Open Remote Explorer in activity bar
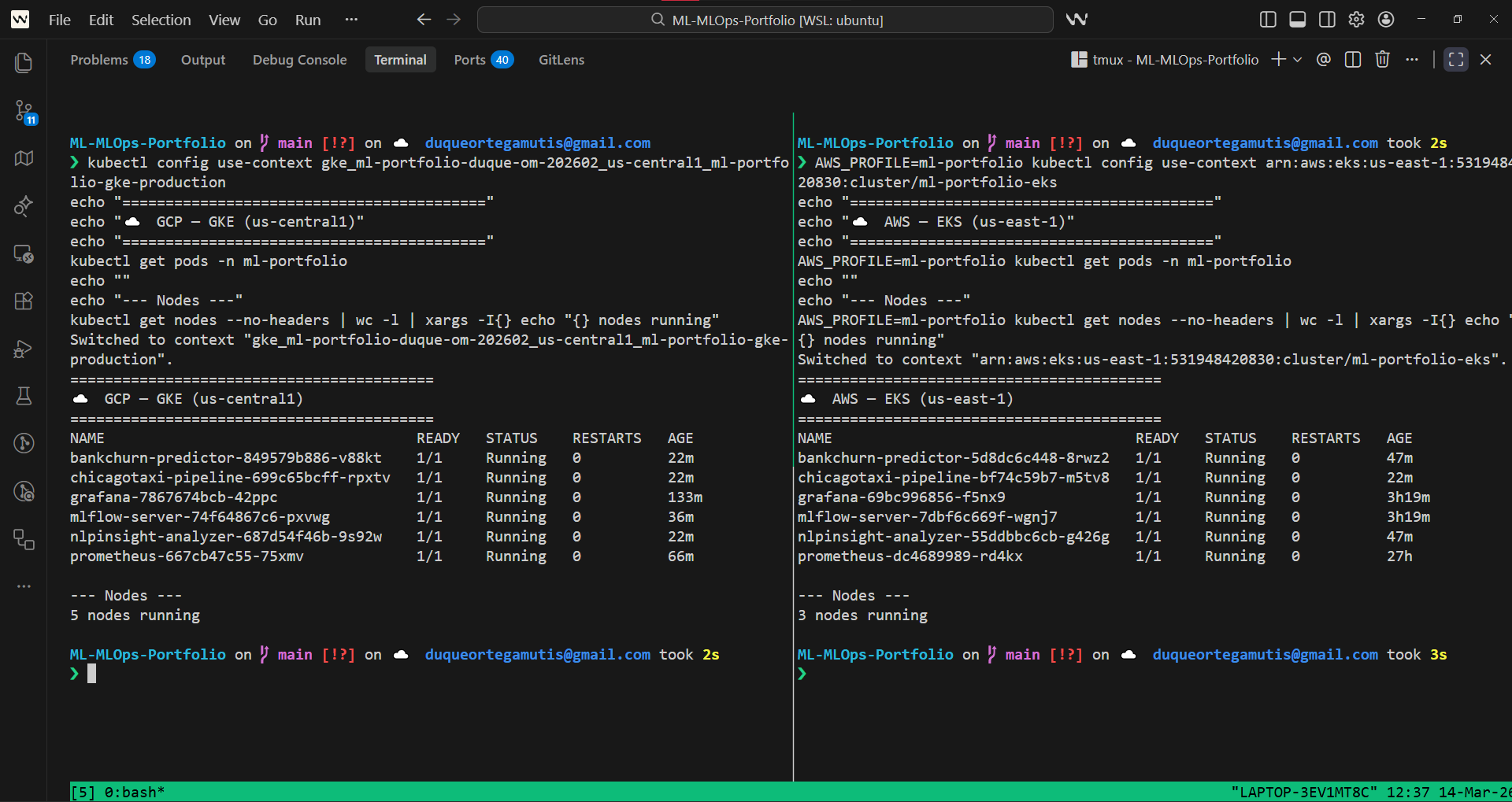Viewport: 1512px width, 802px height. pyautogui.click(x=24, y=253)
